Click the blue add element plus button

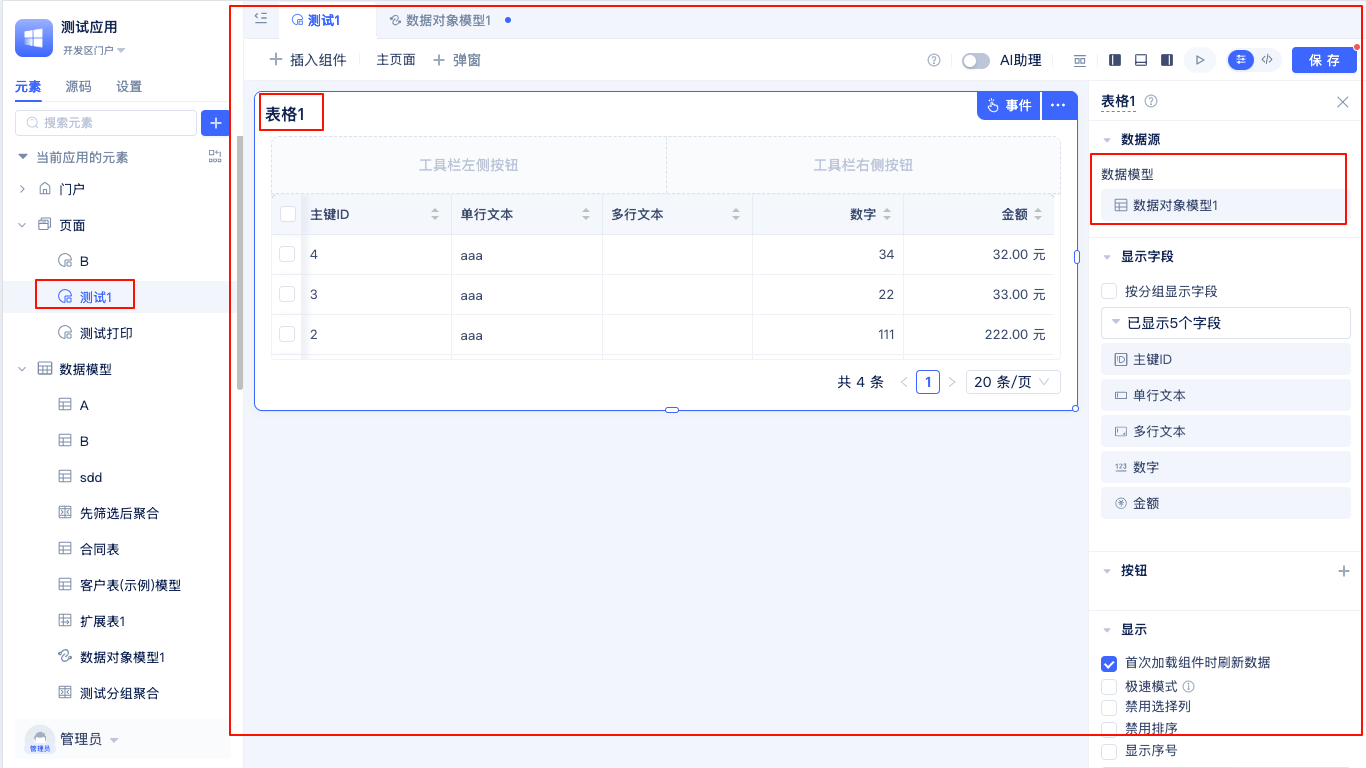coord(215,123)
